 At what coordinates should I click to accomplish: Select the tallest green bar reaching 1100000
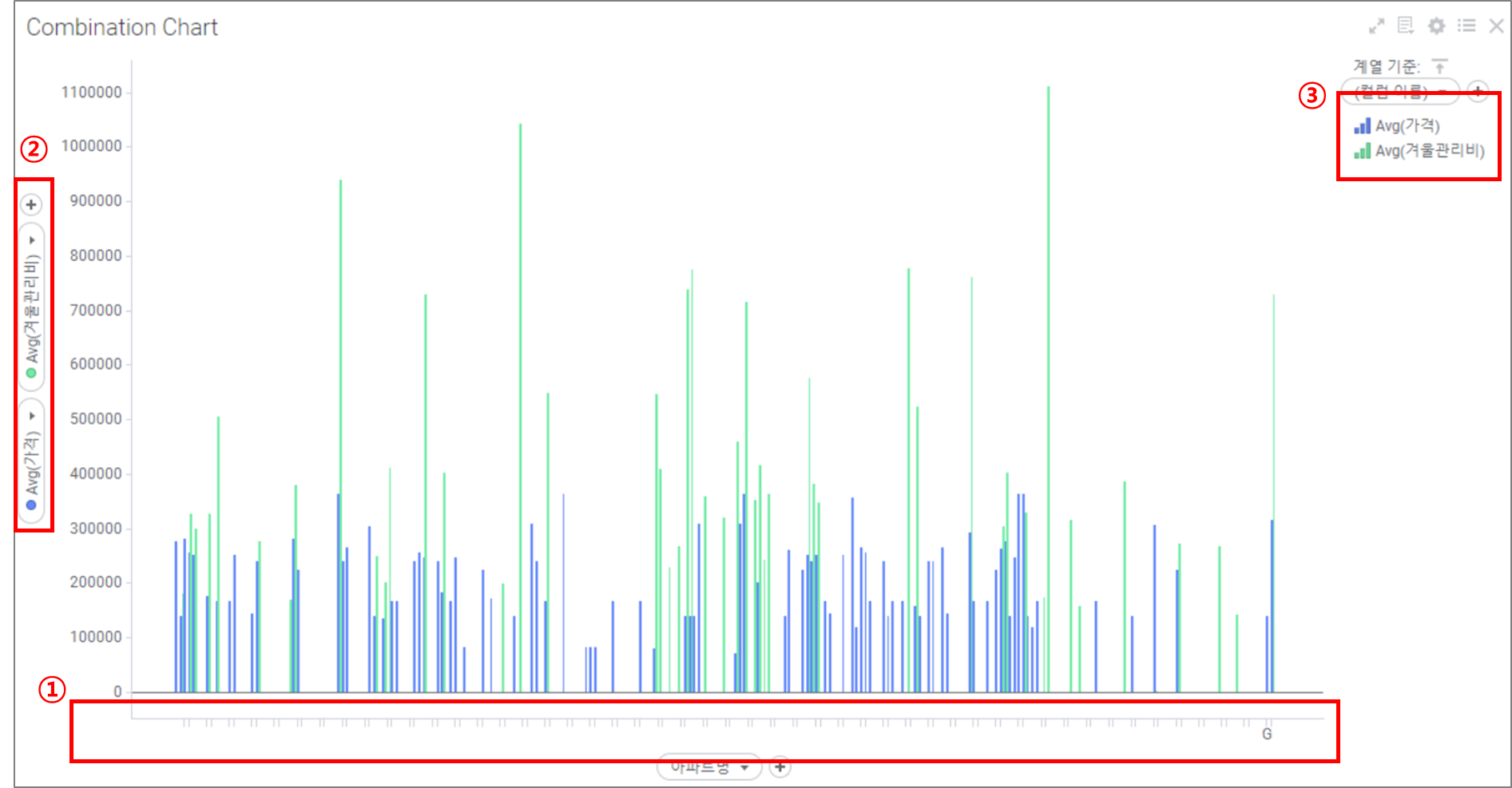tap(1048, 389)
